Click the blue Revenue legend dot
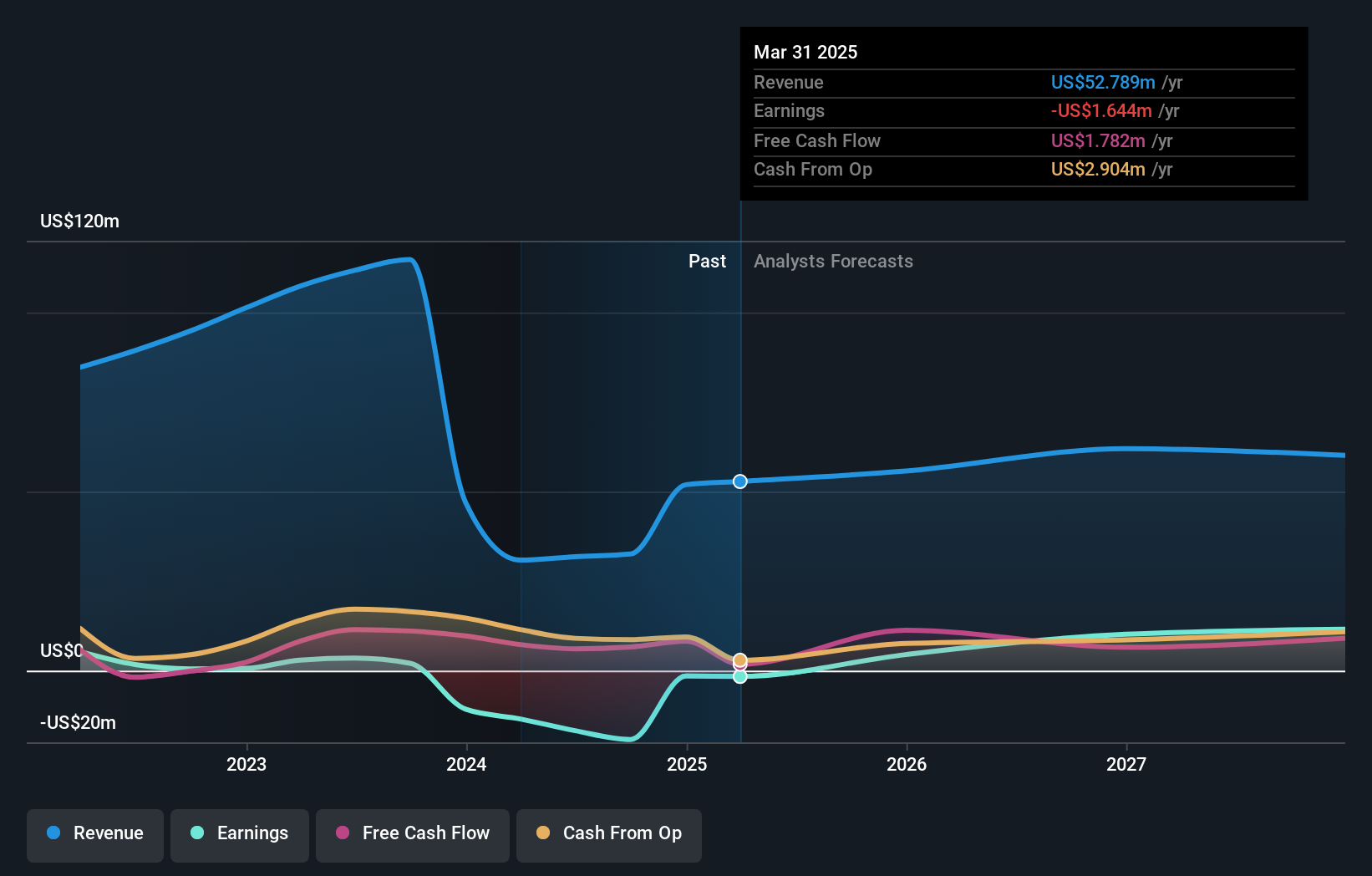The image size is (1372, 876). (53, 833)
